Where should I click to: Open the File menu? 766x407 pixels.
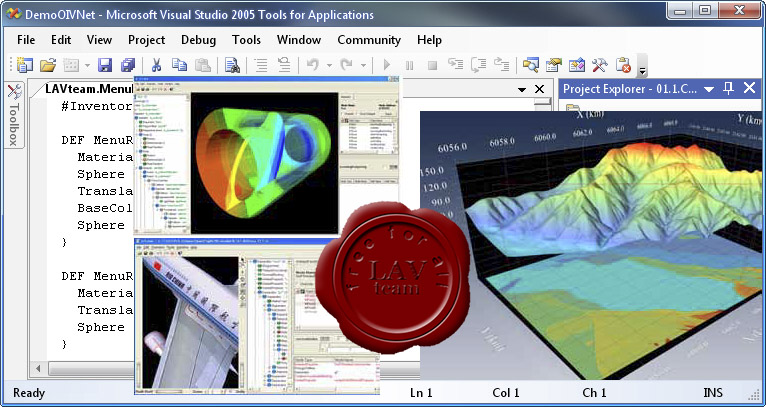[x=26, y=40]
